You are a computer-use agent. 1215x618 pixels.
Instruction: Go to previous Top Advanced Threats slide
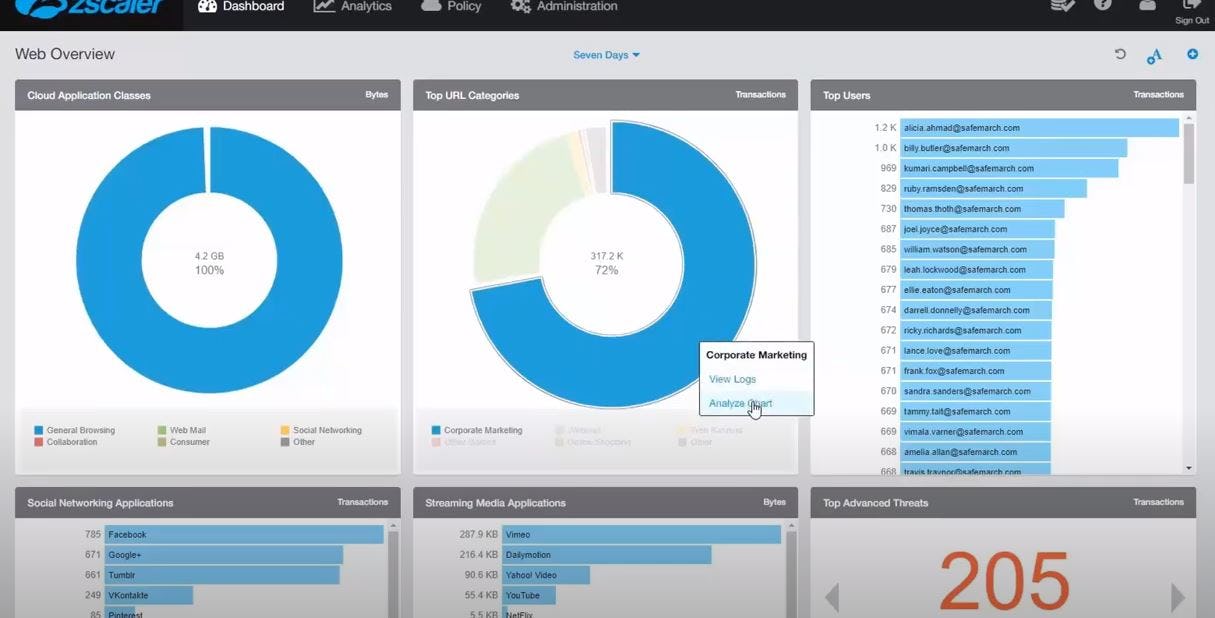pos(831,597)
